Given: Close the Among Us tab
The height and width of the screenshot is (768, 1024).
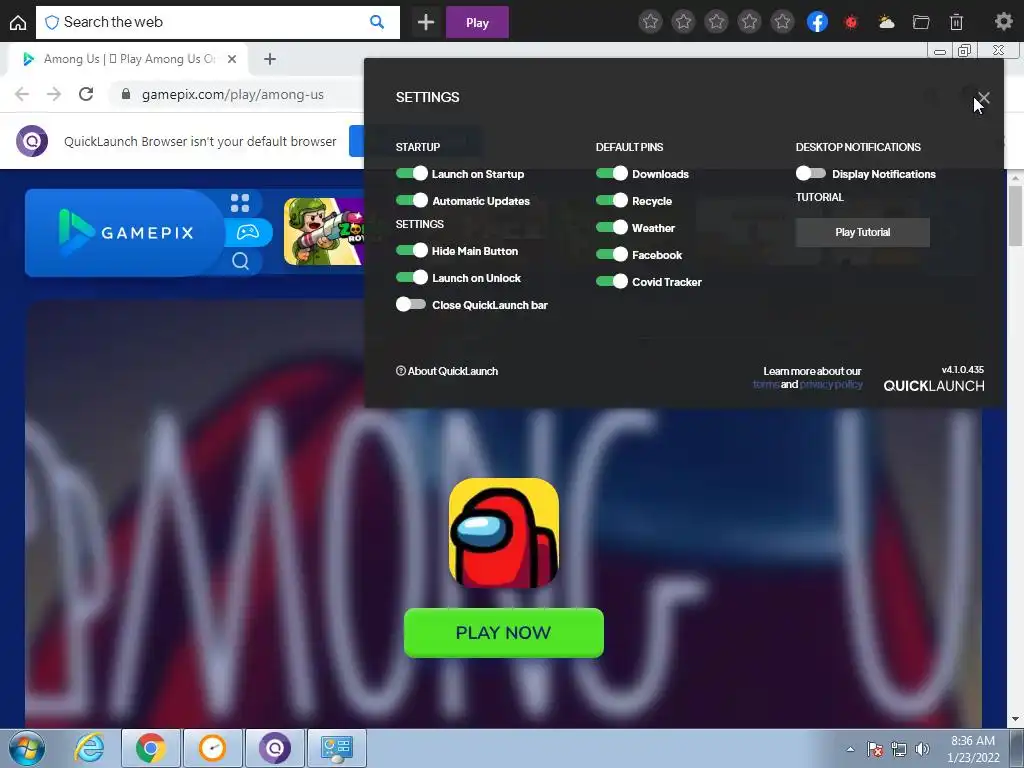Looking at the screenshot, I should (x=232, y=59).
